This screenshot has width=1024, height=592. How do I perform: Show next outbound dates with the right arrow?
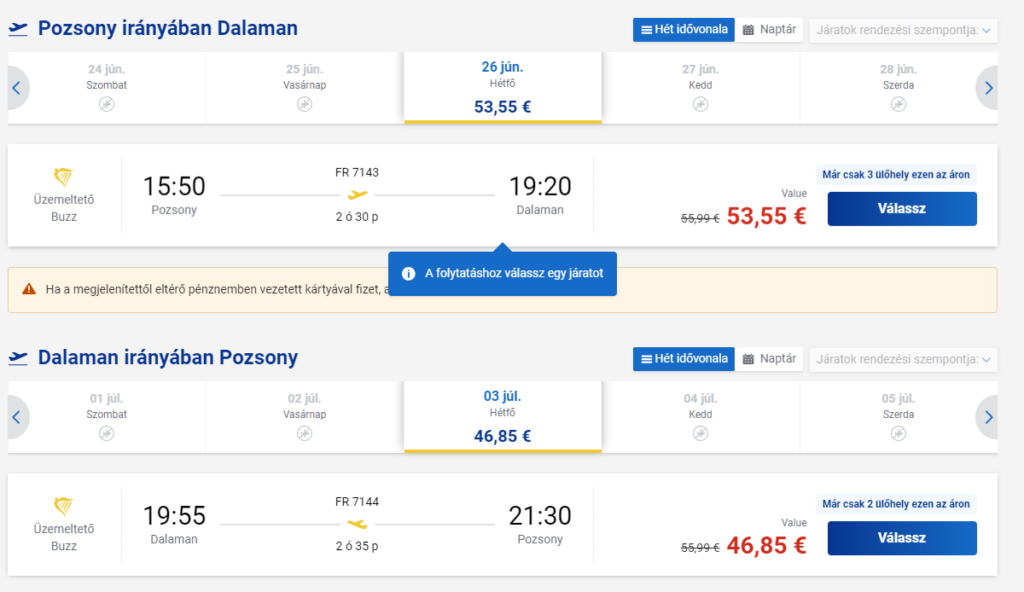point(987,88)
